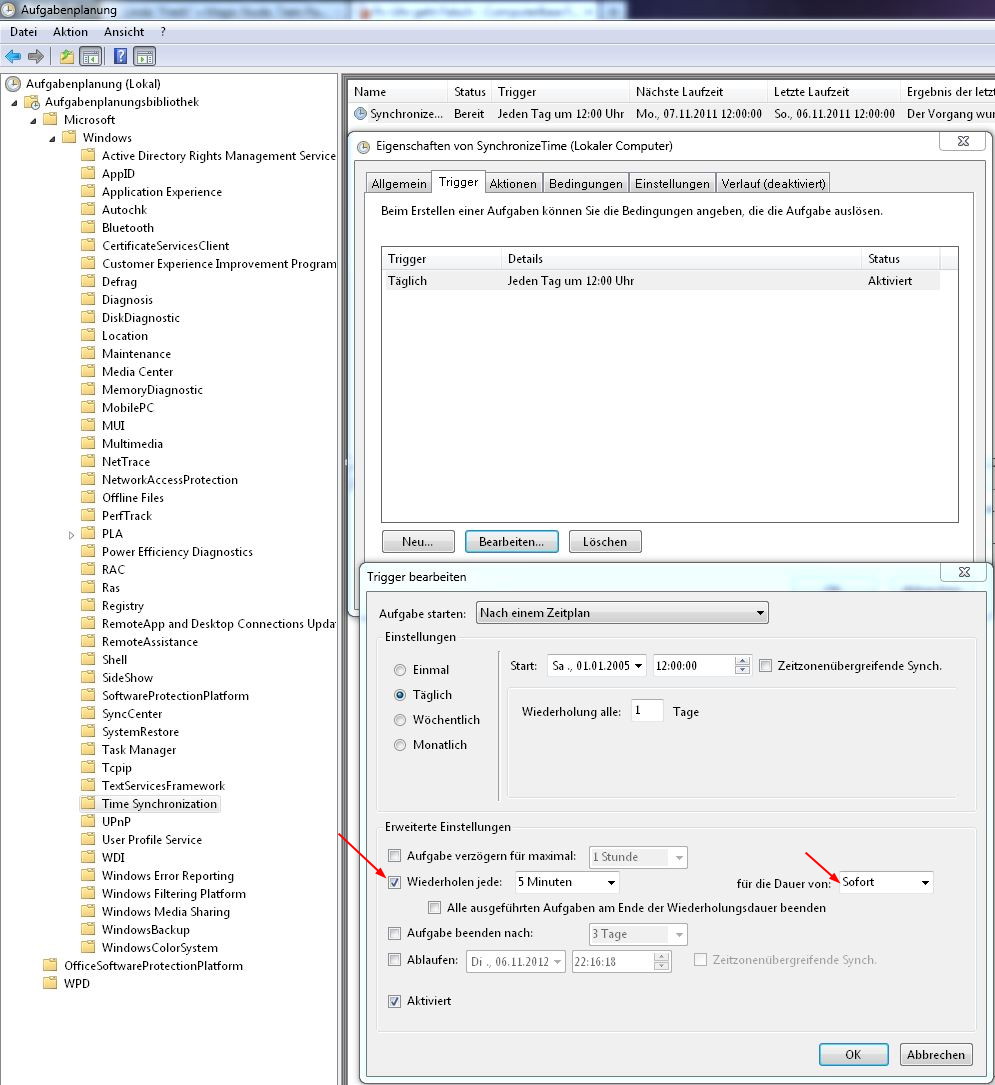Click the OfficeSoftwareProtectionPlatform folder icon

[50, 965]
